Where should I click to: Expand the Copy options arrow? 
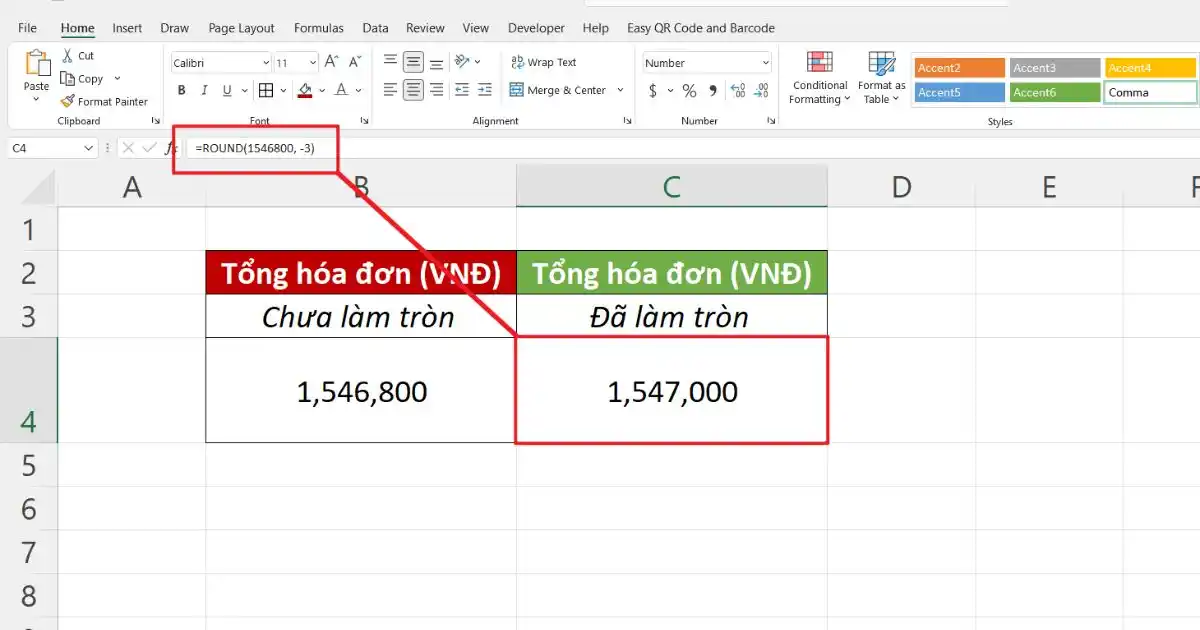point(117,78)
